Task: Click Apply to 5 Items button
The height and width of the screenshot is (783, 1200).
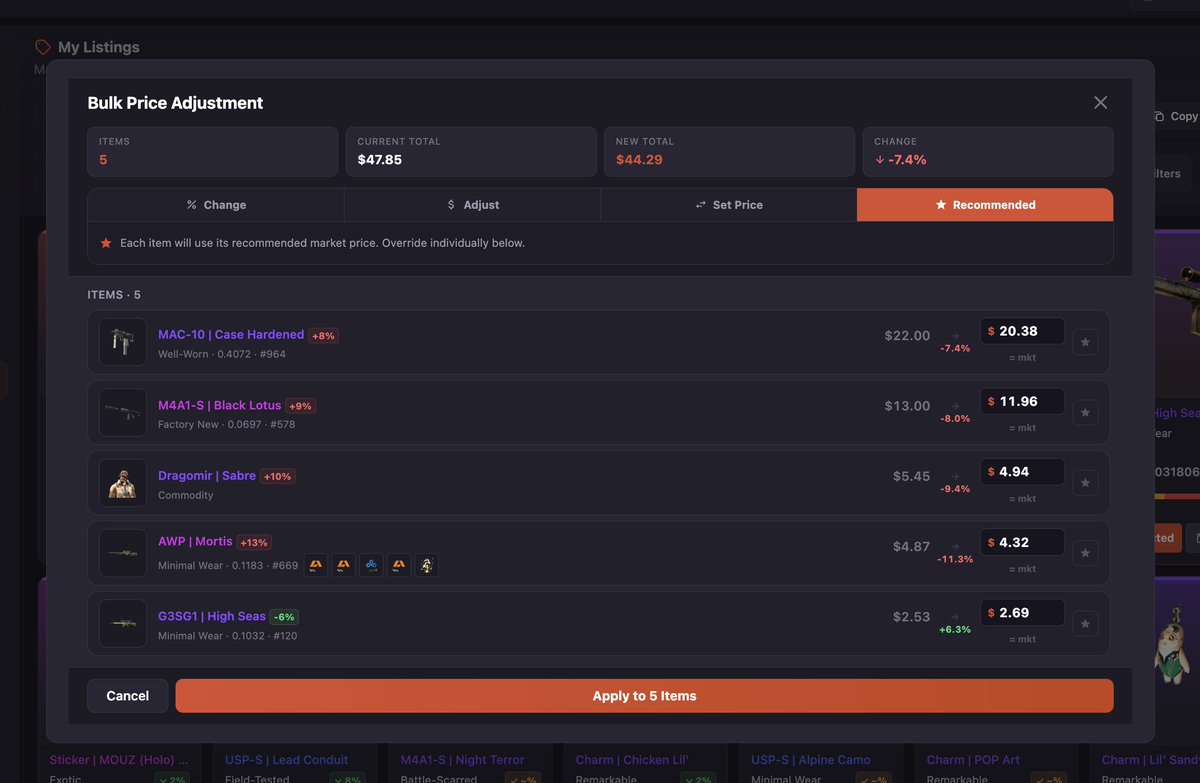Action: click(644, 696)
